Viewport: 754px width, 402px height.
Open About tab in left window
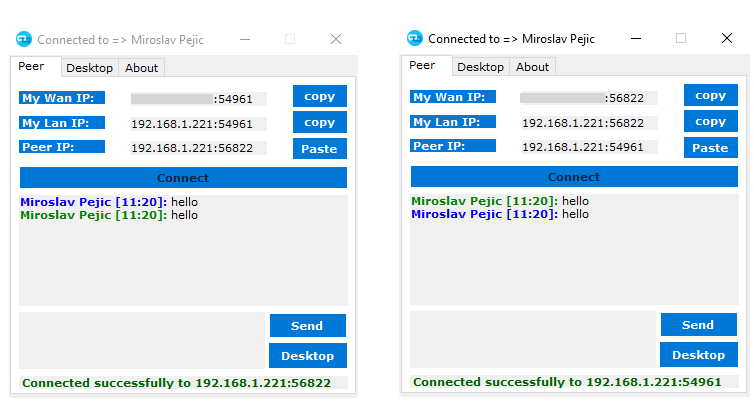[141, 68]
